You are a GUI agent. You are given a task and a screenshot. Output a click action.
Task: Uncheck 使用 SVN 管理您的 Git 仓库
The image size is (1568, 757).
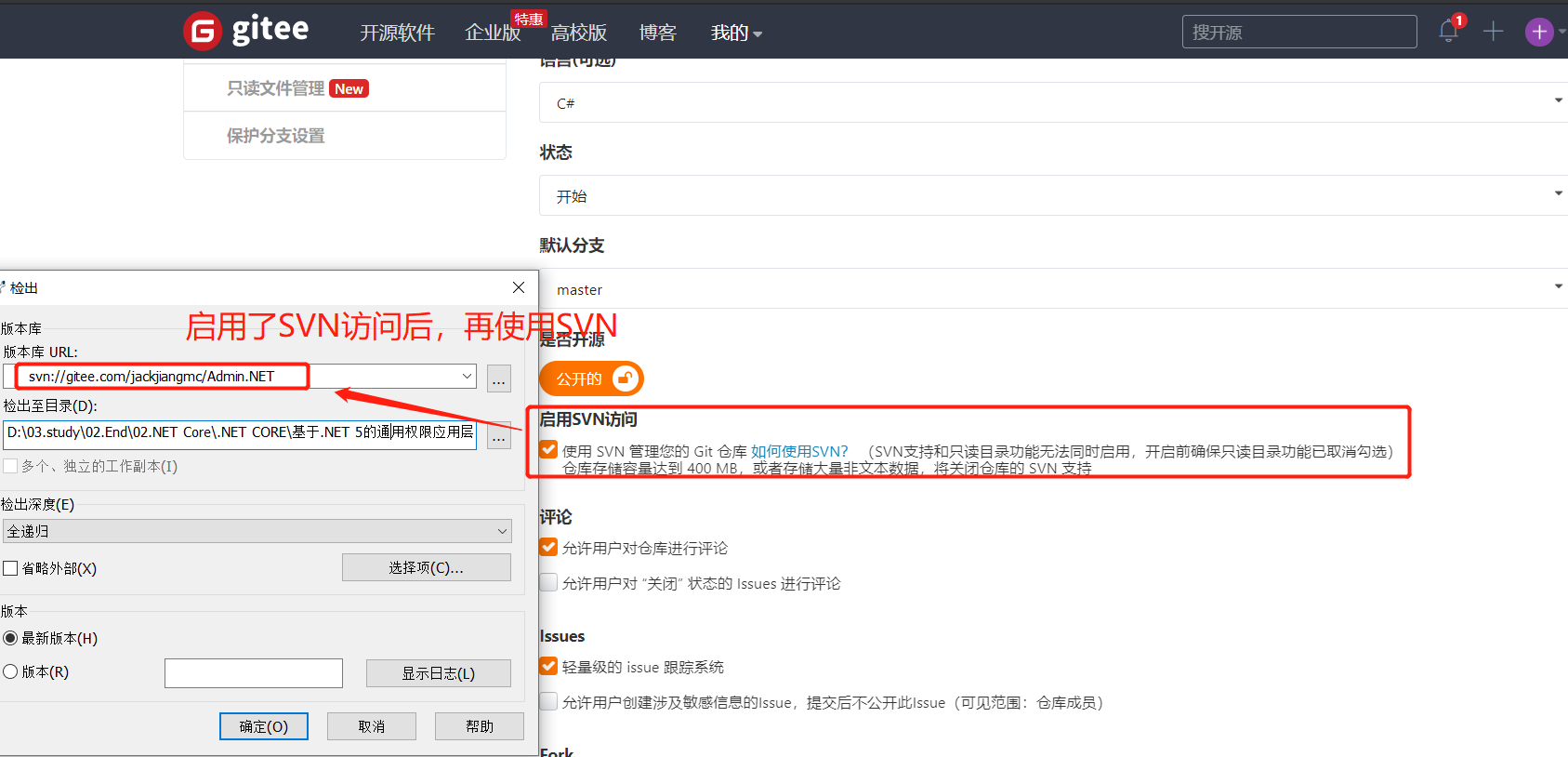pos(548,450)
